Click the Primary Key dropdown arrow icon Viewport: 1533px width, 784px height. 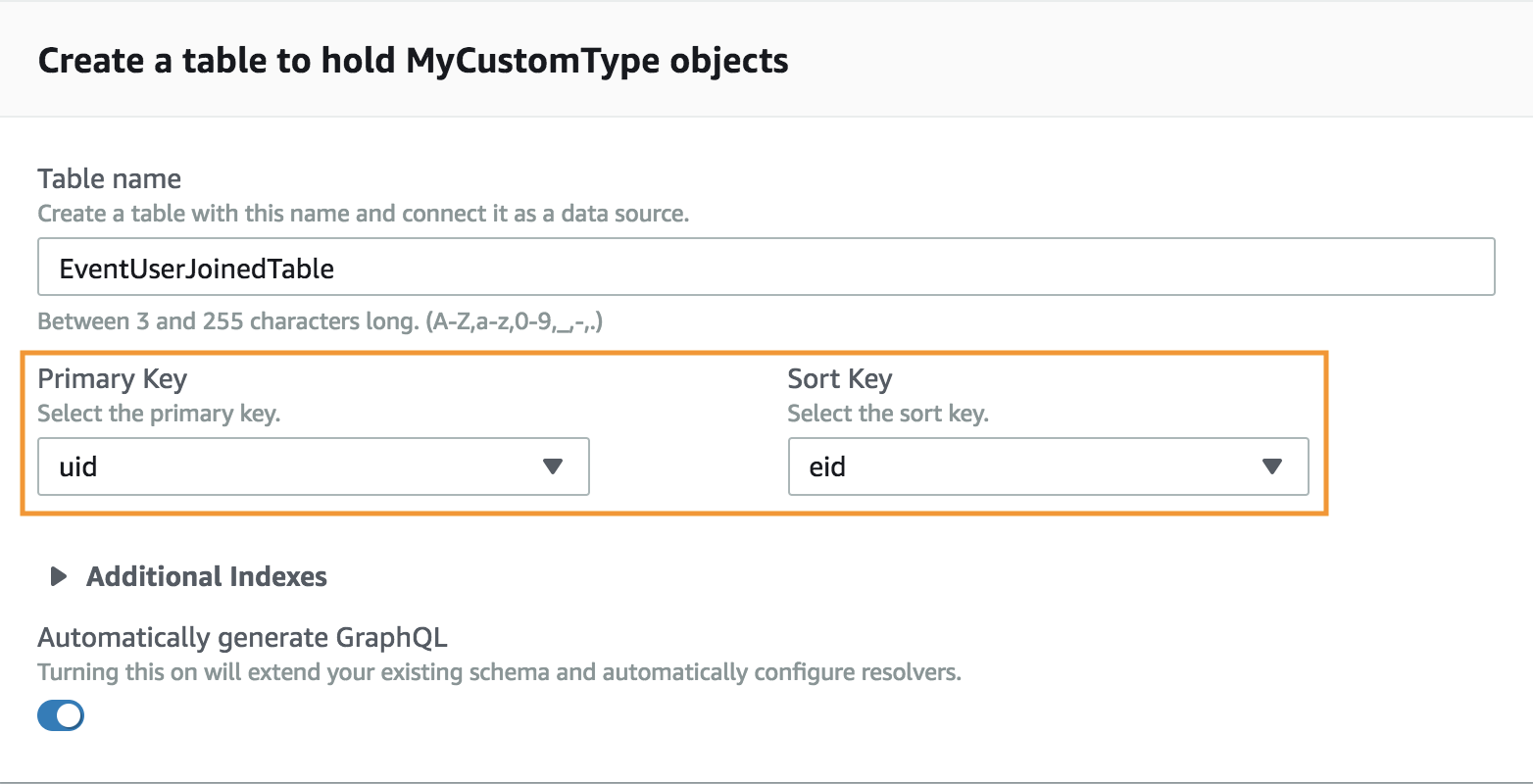click(553, 466)
